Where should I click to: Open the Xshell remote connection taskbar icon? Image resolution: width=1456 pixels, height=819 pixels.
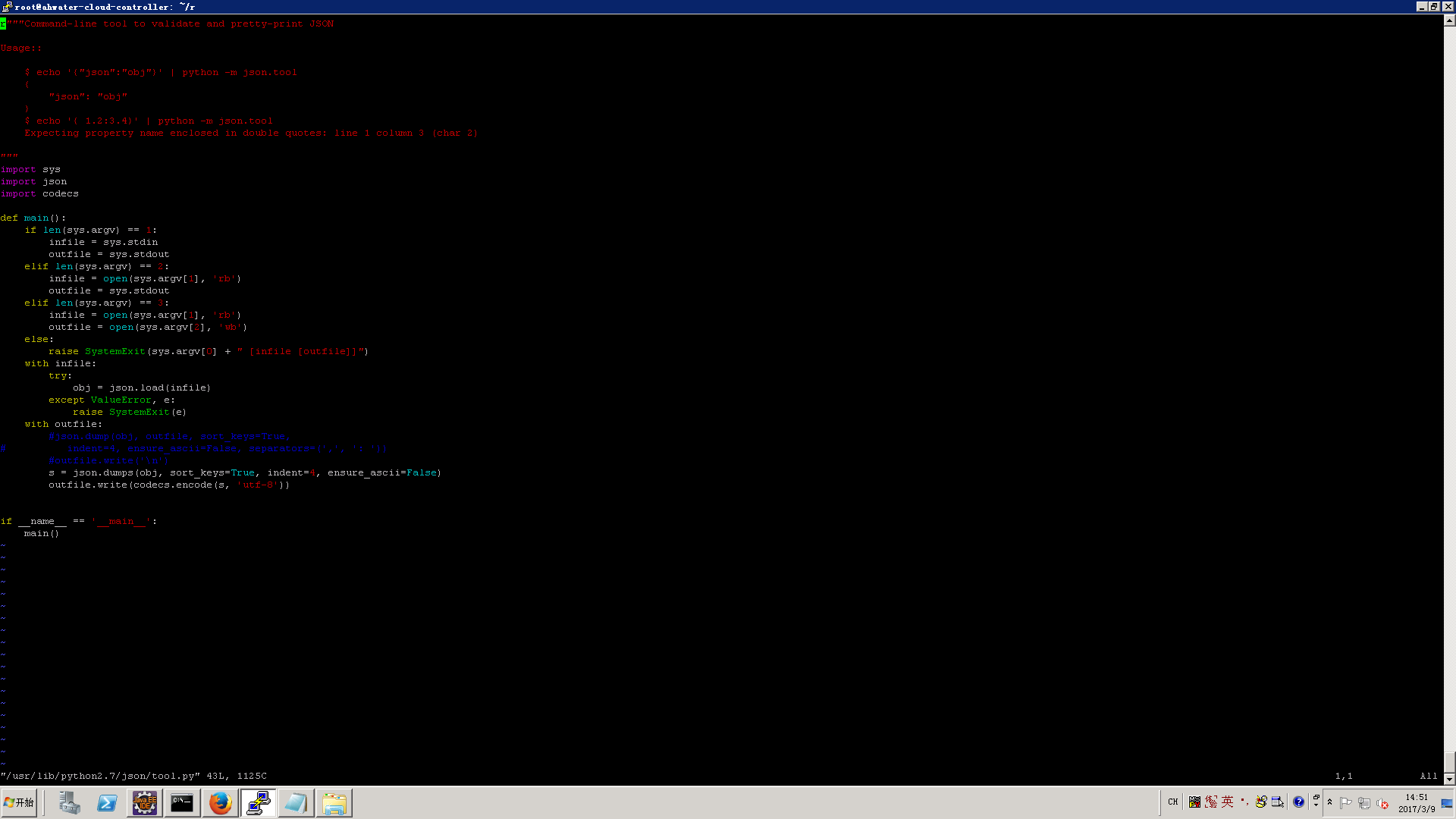tap(258, 802)
